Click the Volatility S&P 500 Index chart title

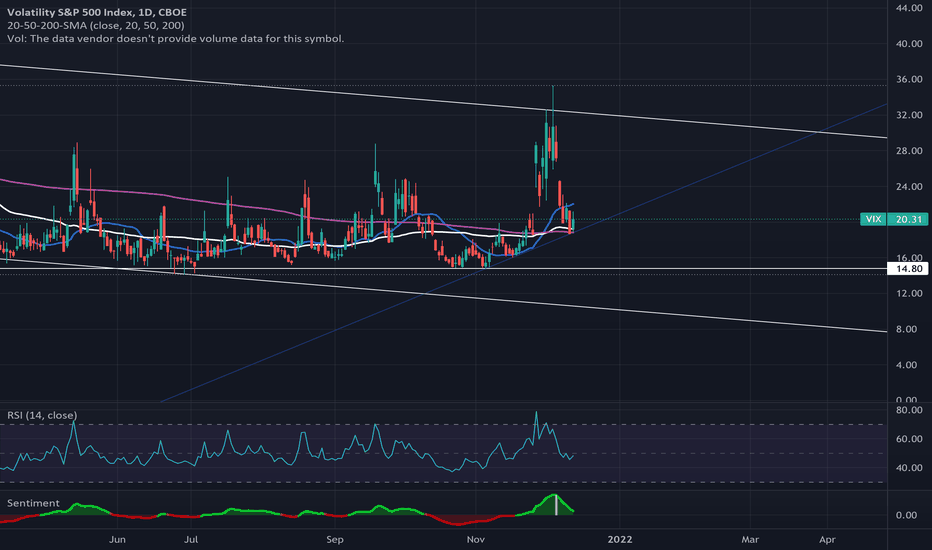pyautogui.click(x=96, y=12)
